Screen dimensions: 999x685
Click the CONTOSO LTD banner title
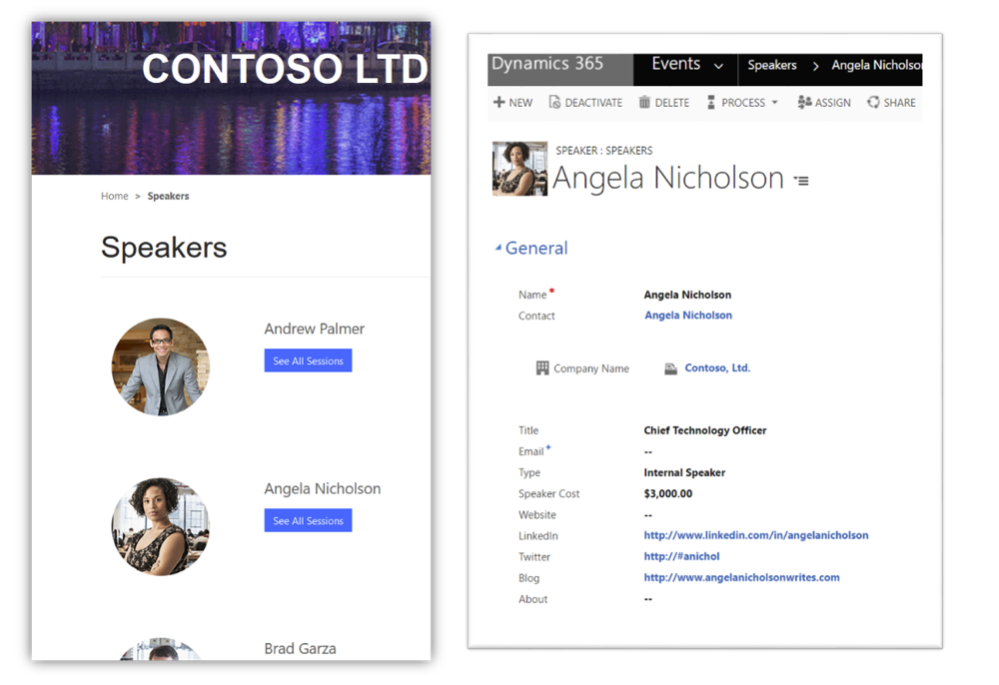[x=285, y=69]
